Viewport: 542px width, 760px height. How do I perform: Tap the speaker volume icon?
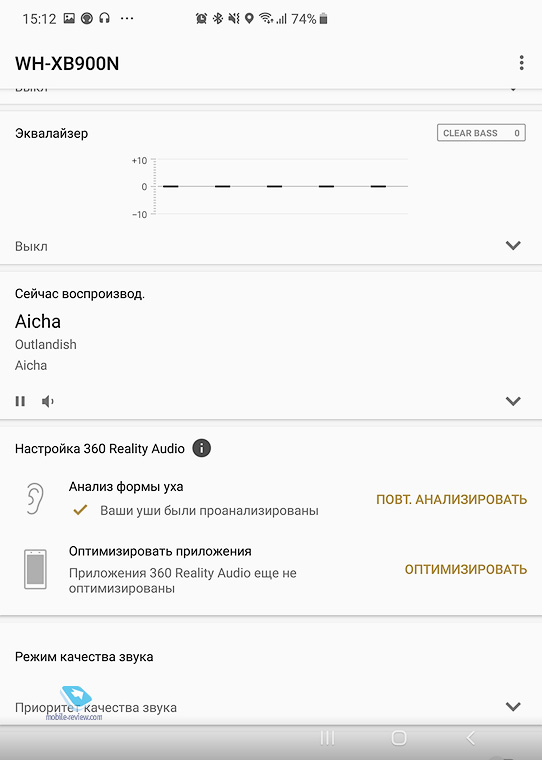[x=48, y=401]
